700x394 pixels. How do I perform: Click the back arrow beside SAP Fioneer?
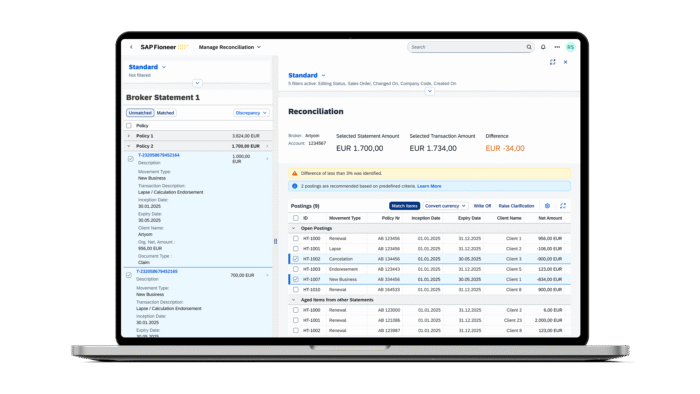click(x=131, y=47)
